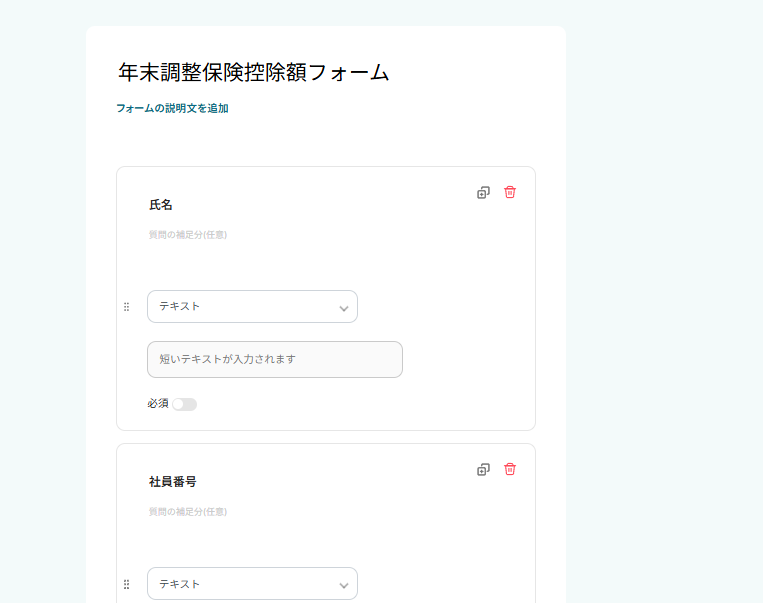
Task: Duplicate the 氏名 question card
Action: point(483,193)
